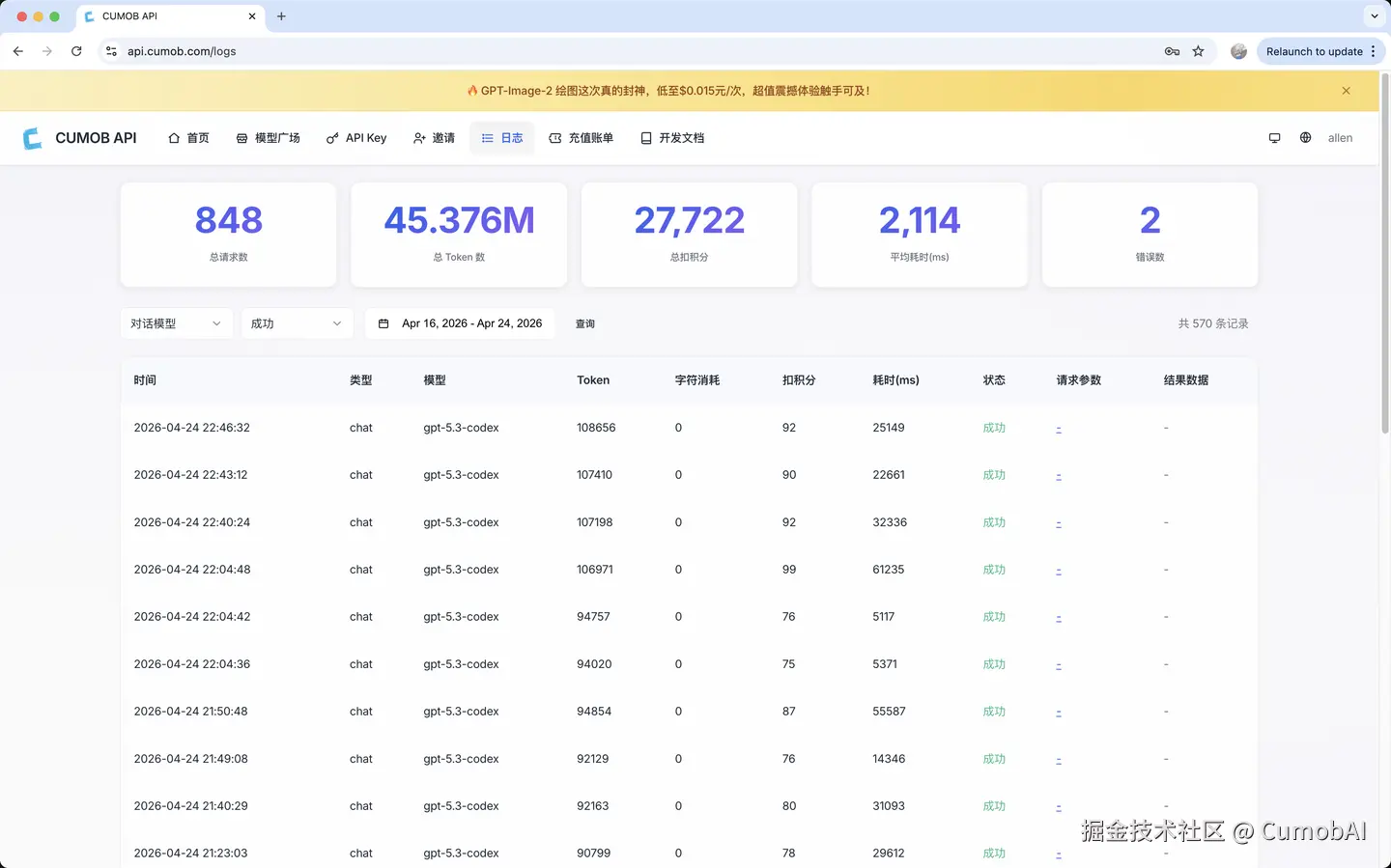Open a new browser tab with plus
This screenshot has width=1391, height=868.
(281, 16)
